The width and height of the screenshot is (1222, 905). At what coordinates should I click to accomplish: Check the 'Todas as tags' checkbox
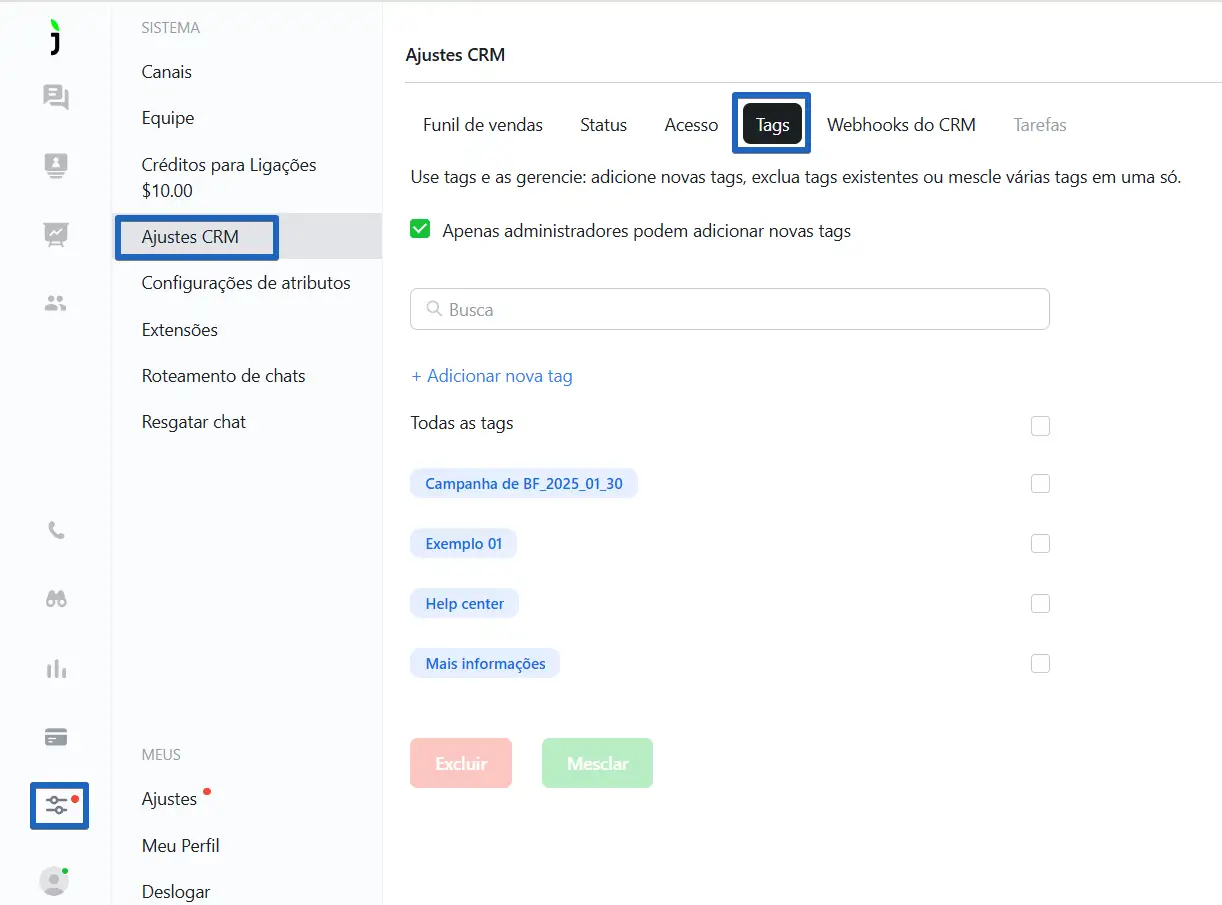click(x=1040, y=426)
